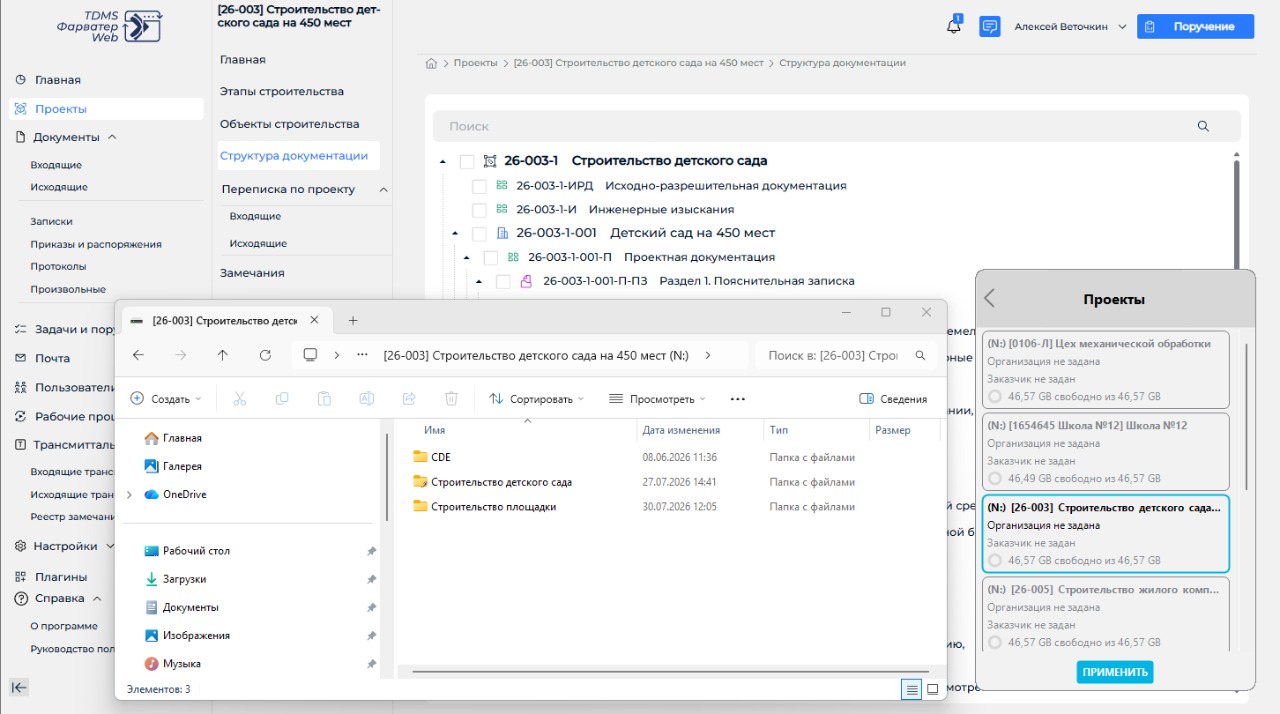Image resolution: width=1280 pixels, height=714 pixels.
Task: Open the Сортировать dropdown in Explorer
Action: tap(537, 398)
